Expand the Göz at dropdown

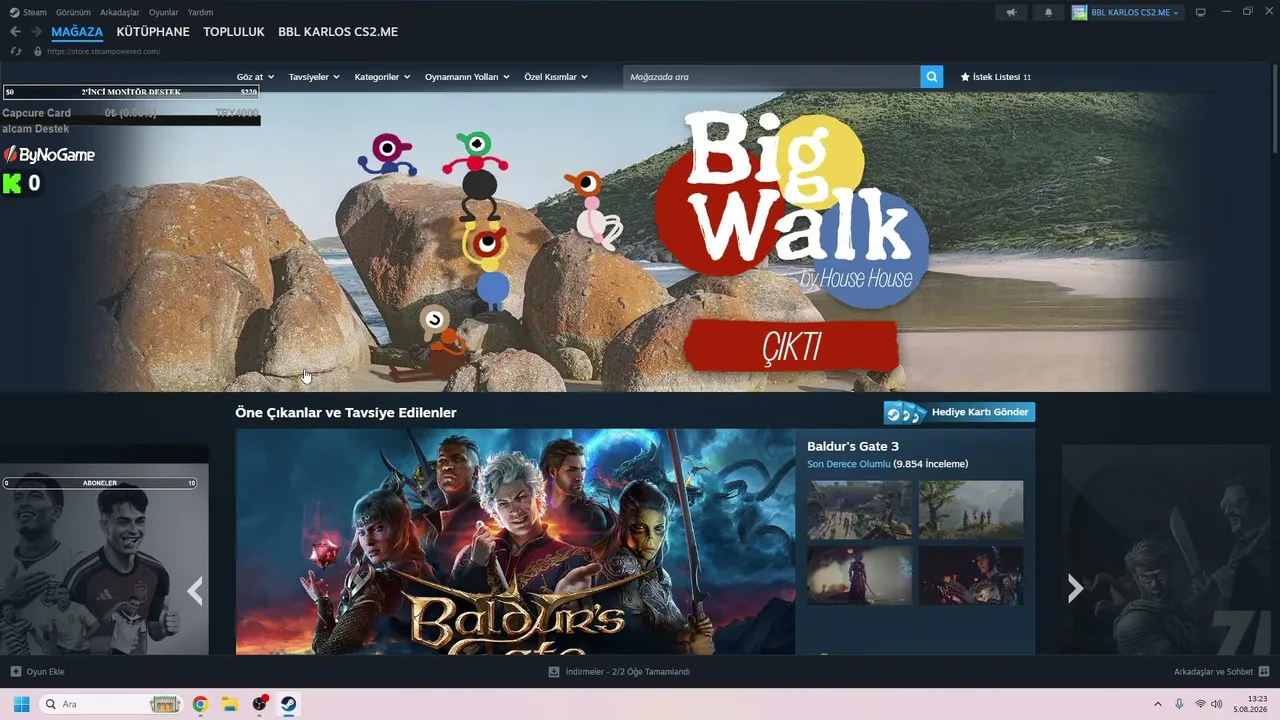tap(255, 77)
